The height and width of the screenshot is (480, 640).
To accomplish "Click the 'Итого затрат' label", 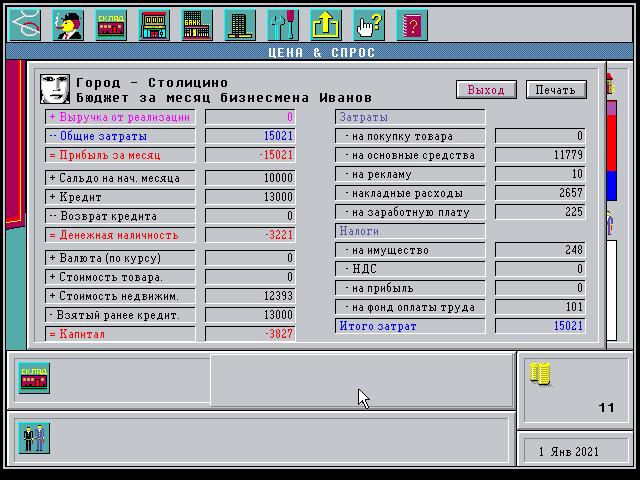I will (410, 327).
